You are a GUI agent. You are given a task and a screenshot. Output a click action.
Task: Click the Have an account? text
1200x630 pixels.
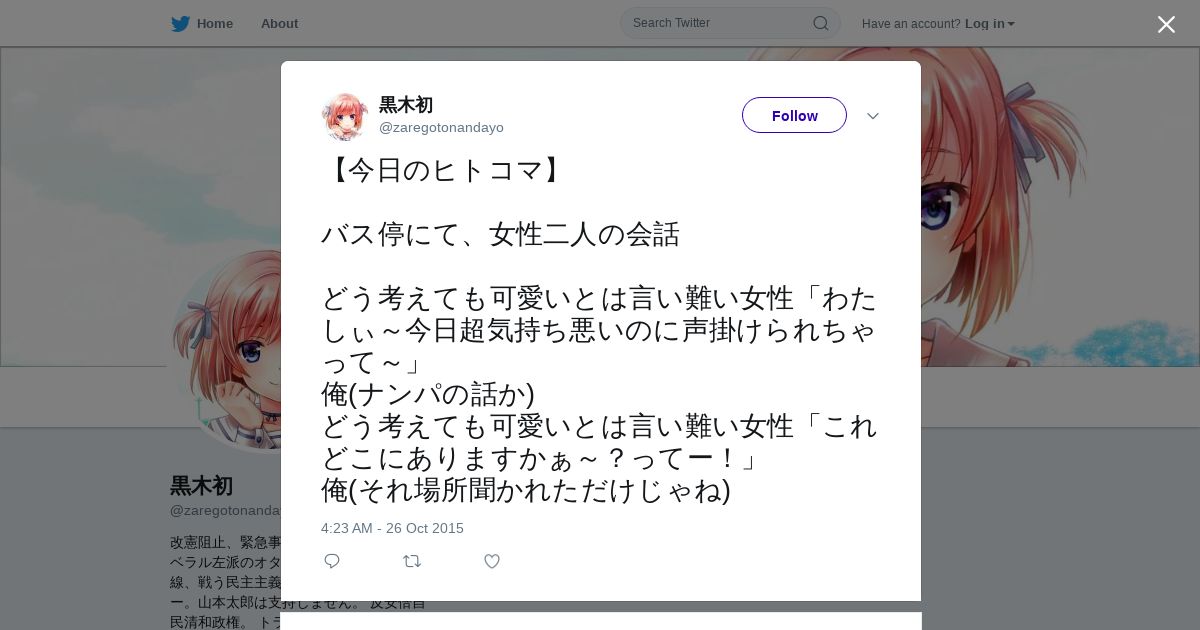point(911,24)
